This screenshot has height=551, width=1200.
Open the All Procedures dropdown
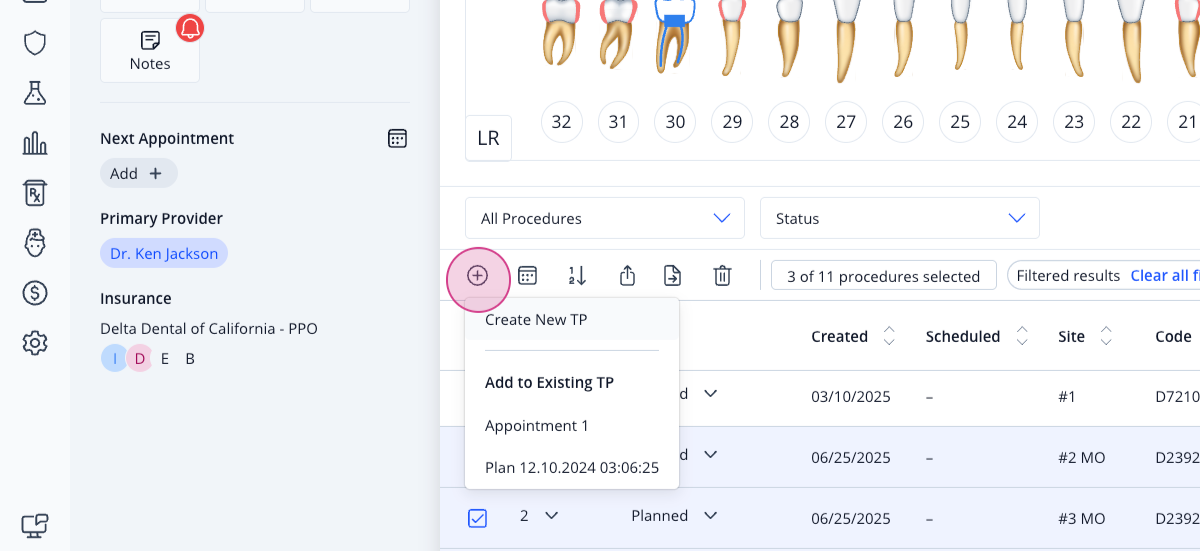(x=605, y=218)
